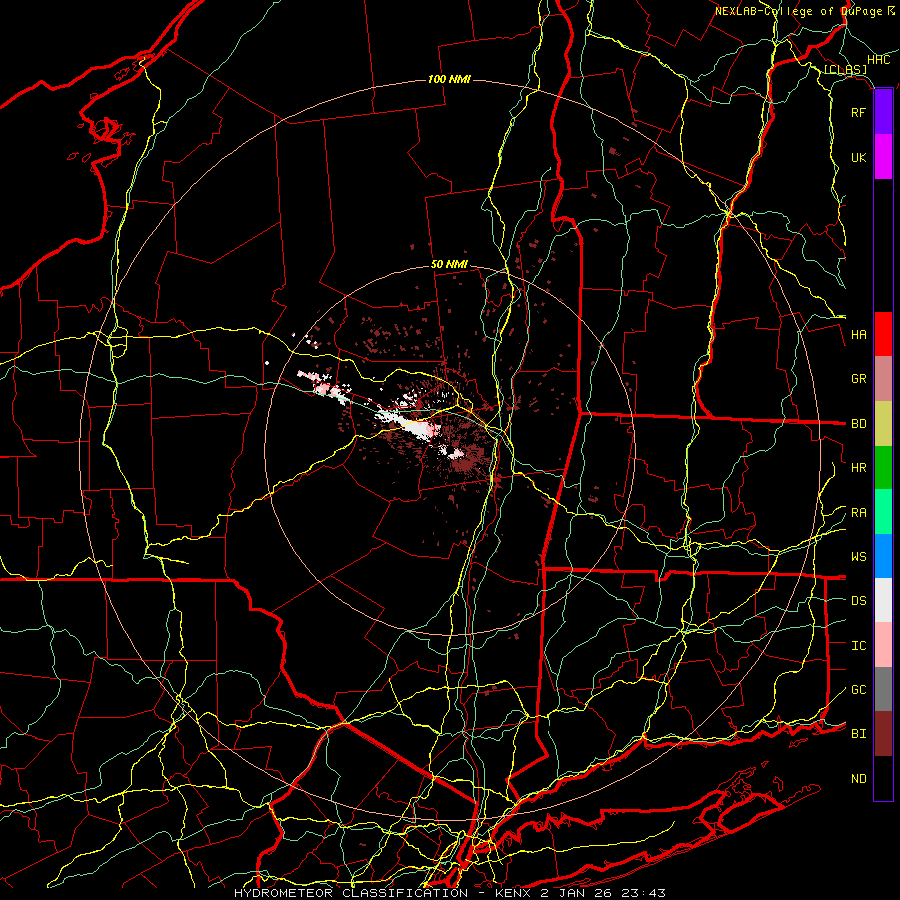Select the GR dusty-pink legend swatch
900x900 pixels.
[883, 379]
